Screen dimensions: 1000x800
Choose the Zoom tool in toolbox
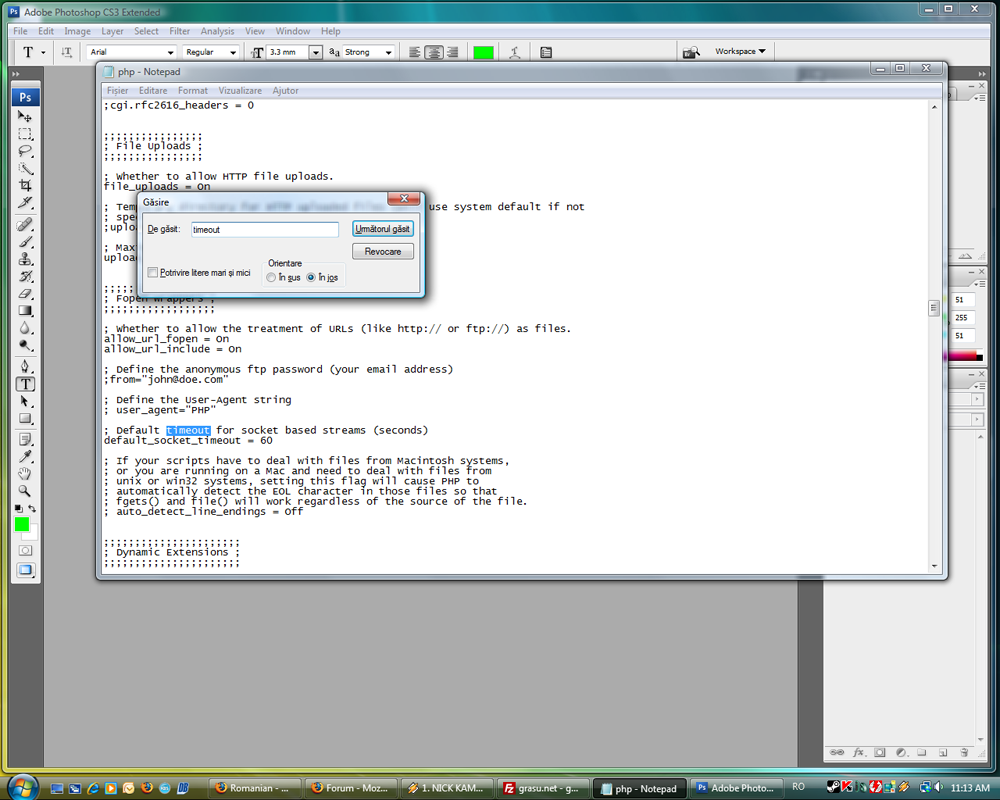click(25, 491)
